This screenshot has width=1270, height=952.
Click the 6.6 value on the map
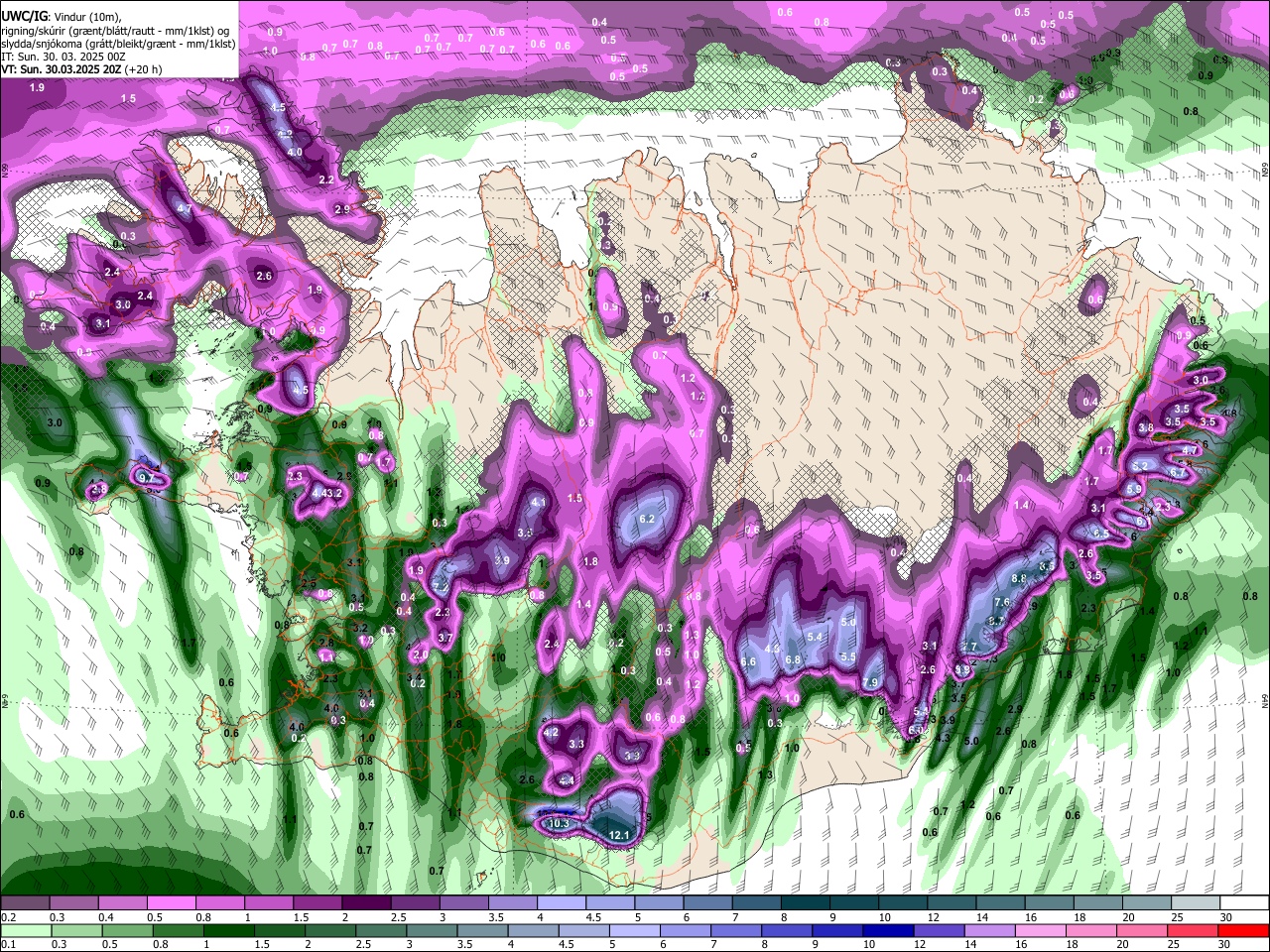pos(748,661)
